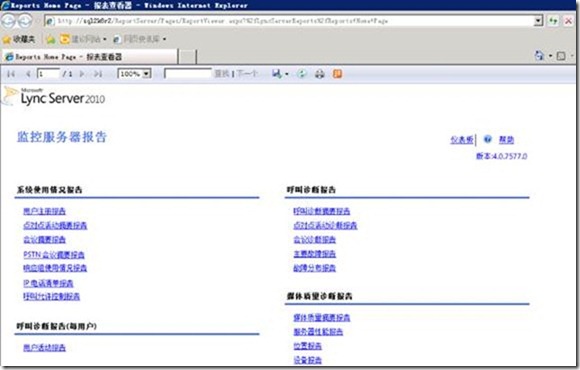The image size is (580, 370).
Task: Click the address bar URL
Action: coord(223,21)
